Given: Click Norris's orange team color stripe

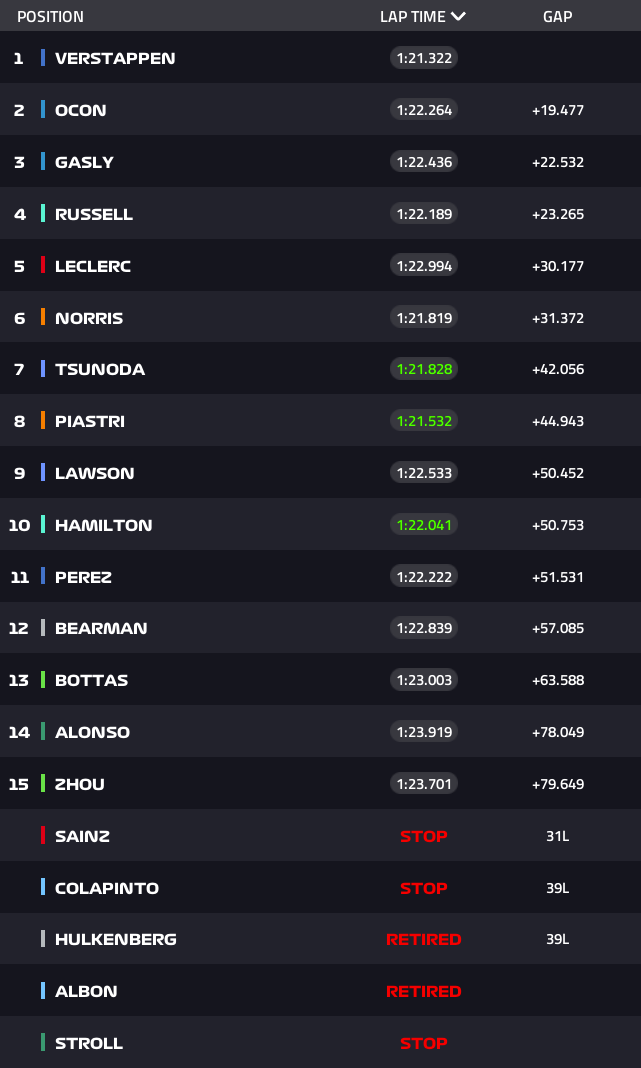Looking at the screenshot, I should tap(43, 317).
